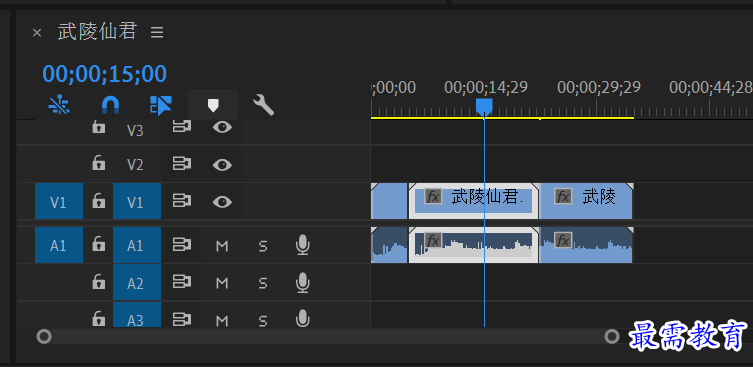The width and height of the screenshot is (753, 367).
Task: Toggle sync lock on A1
Action: [182, 245]
